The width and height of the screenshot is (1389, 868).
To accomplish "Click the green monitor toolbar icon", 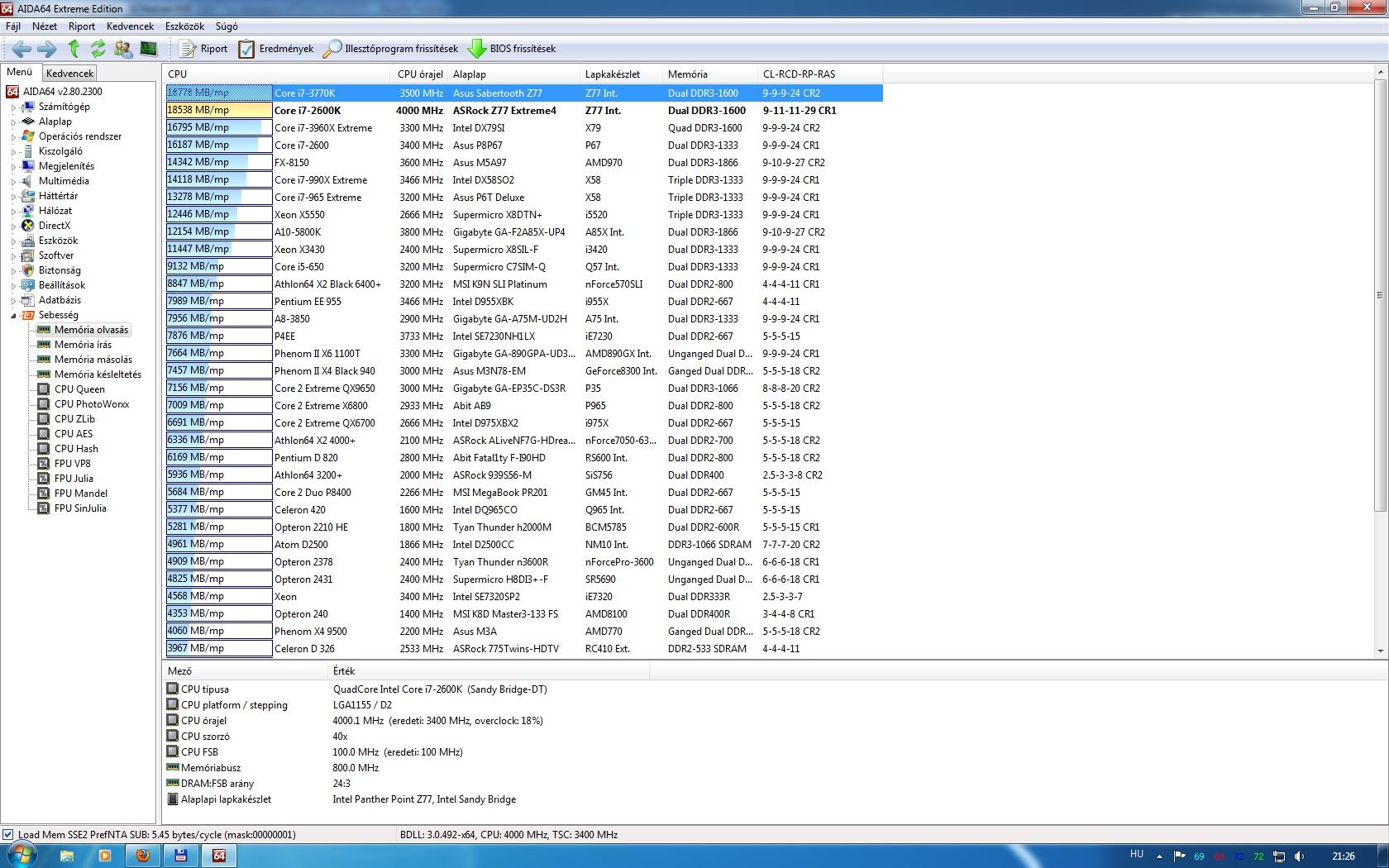I will click(148, 49).
